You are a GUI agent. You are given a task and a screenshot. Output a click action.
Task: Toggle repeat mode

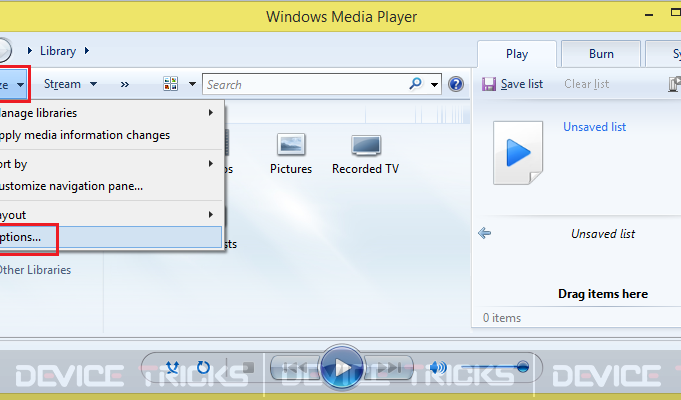[x=203, y=367]
